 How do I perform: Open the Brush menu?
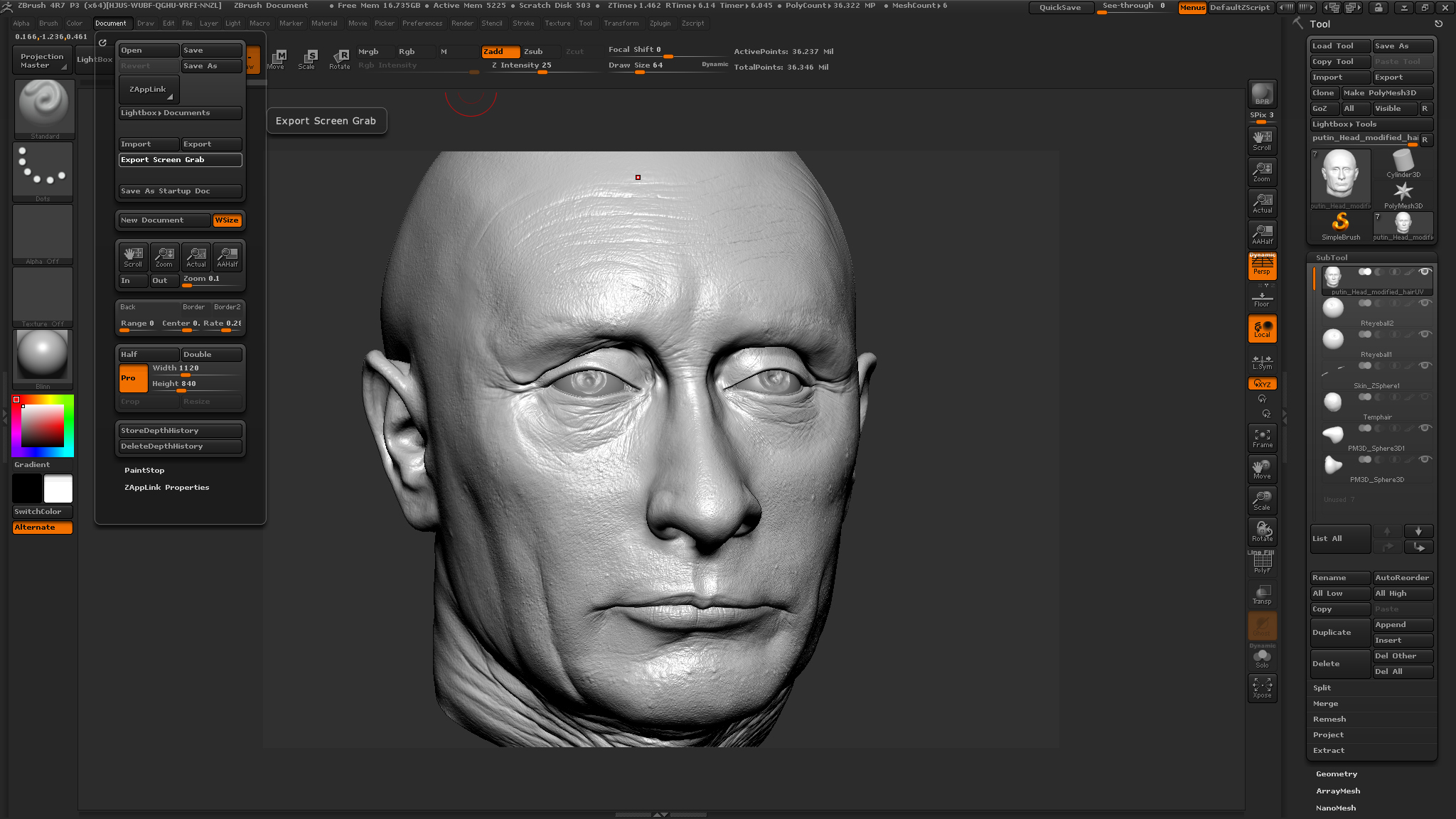point(48,23)
